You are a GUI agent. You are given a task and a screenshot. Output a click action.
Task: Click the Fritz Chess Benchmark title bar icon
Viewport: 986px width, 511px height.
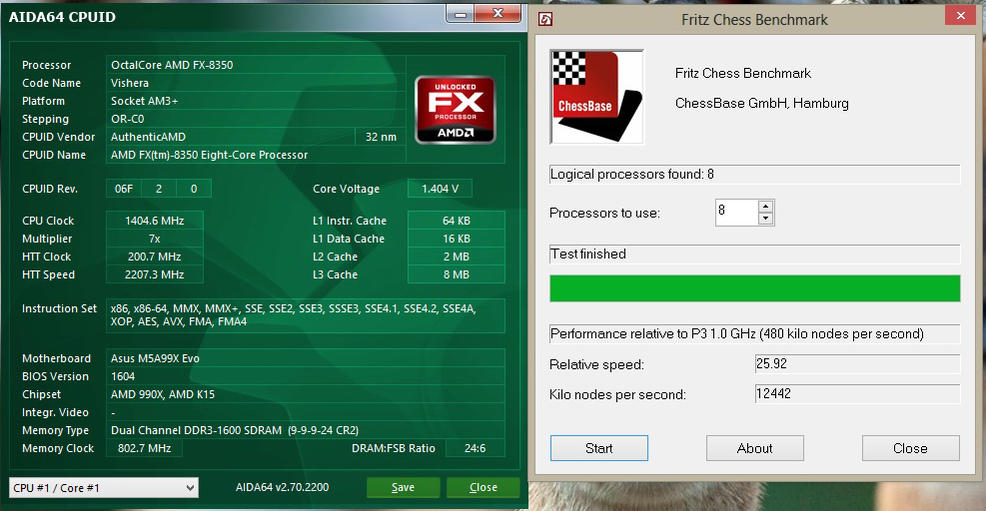(x=546, y=19)
